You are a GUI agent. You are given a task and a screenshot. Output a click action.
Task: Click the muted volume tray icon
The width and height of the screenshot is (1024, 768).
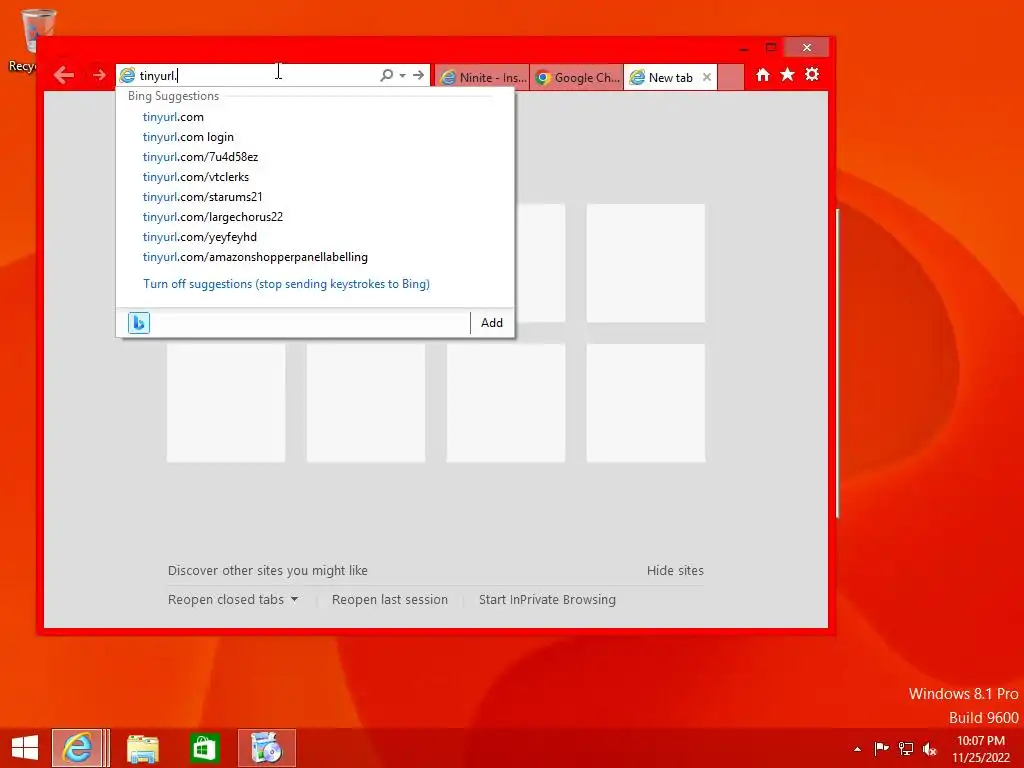(929, 748)
